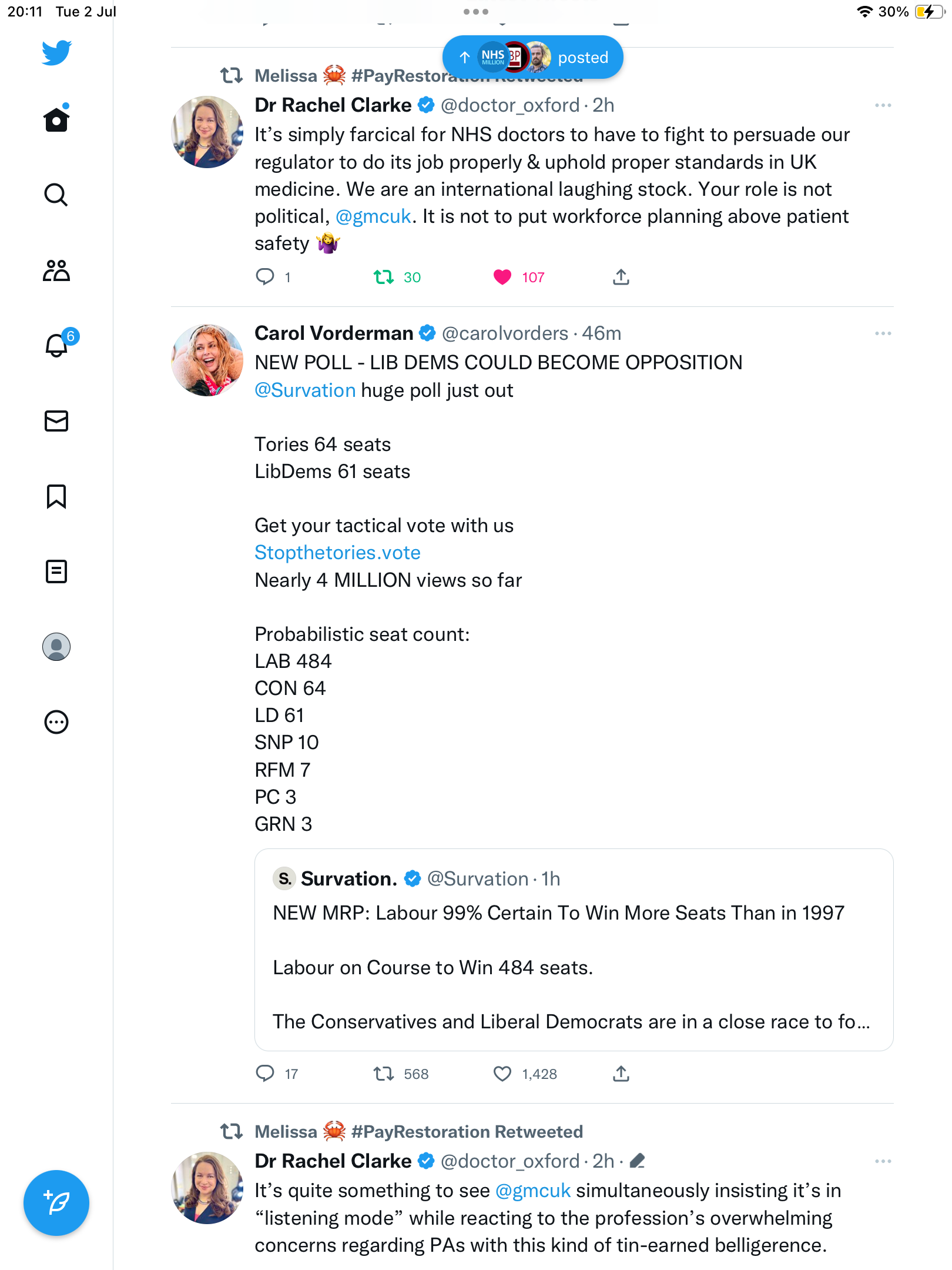Open the Profile avatar icon in sidebar
952x1270 pixels.
click(56, 647)
